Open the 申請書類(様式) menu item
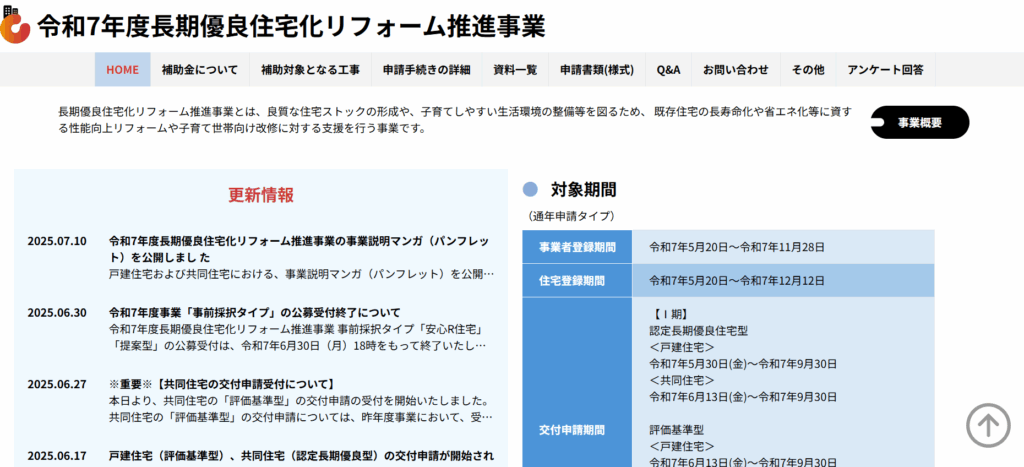This screenshot has width=1024, height=467. [597, 69]
